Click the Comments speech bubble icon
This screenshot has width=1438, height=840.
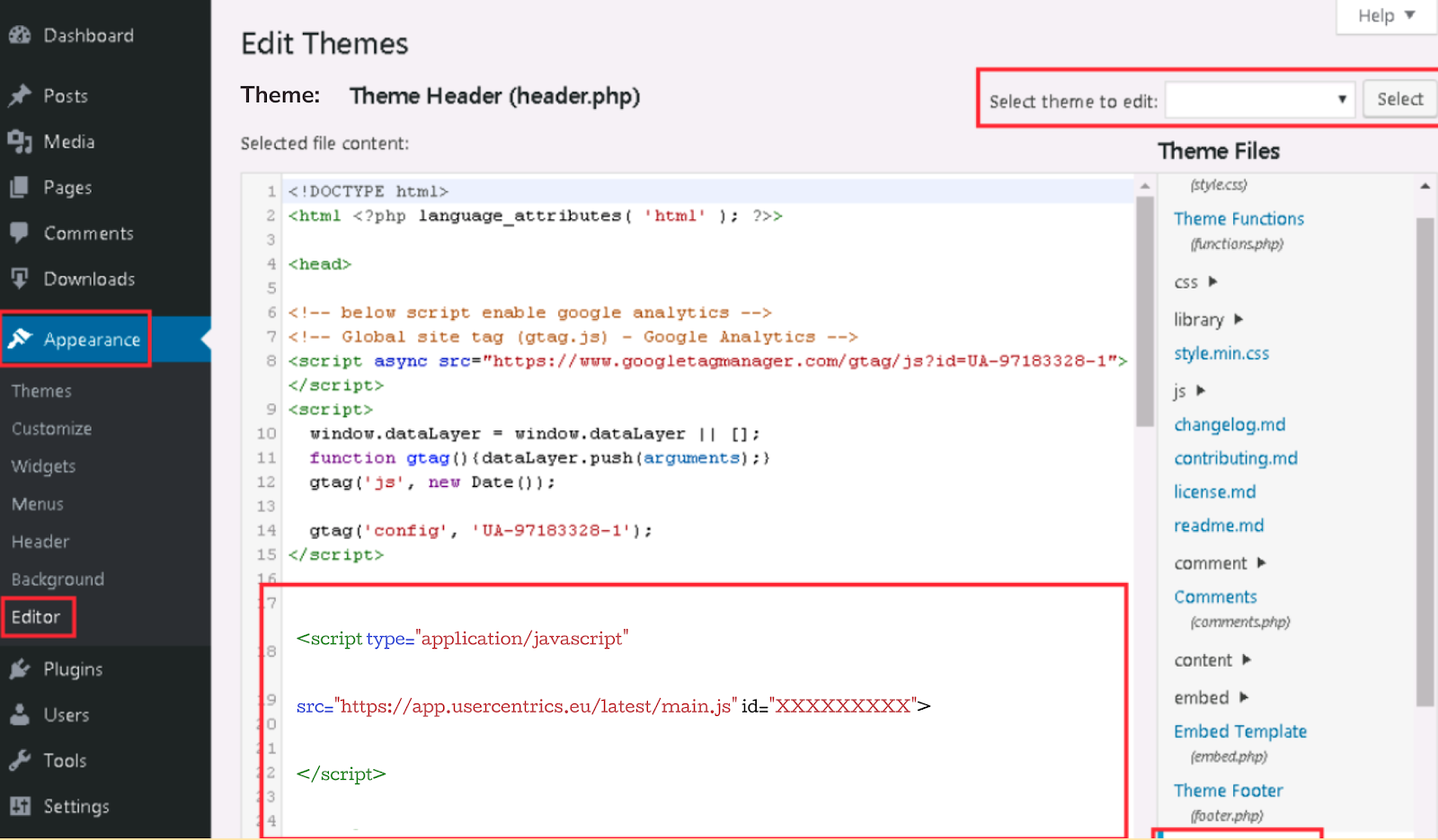pyautogui.click(x=20, y=233)
